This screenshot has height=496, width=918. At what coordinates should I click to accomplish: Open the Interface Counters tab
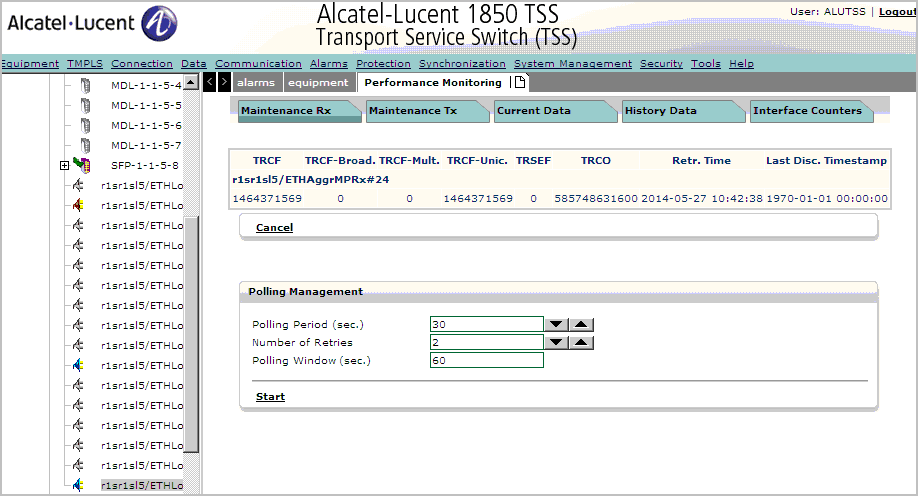coord(811,111)
